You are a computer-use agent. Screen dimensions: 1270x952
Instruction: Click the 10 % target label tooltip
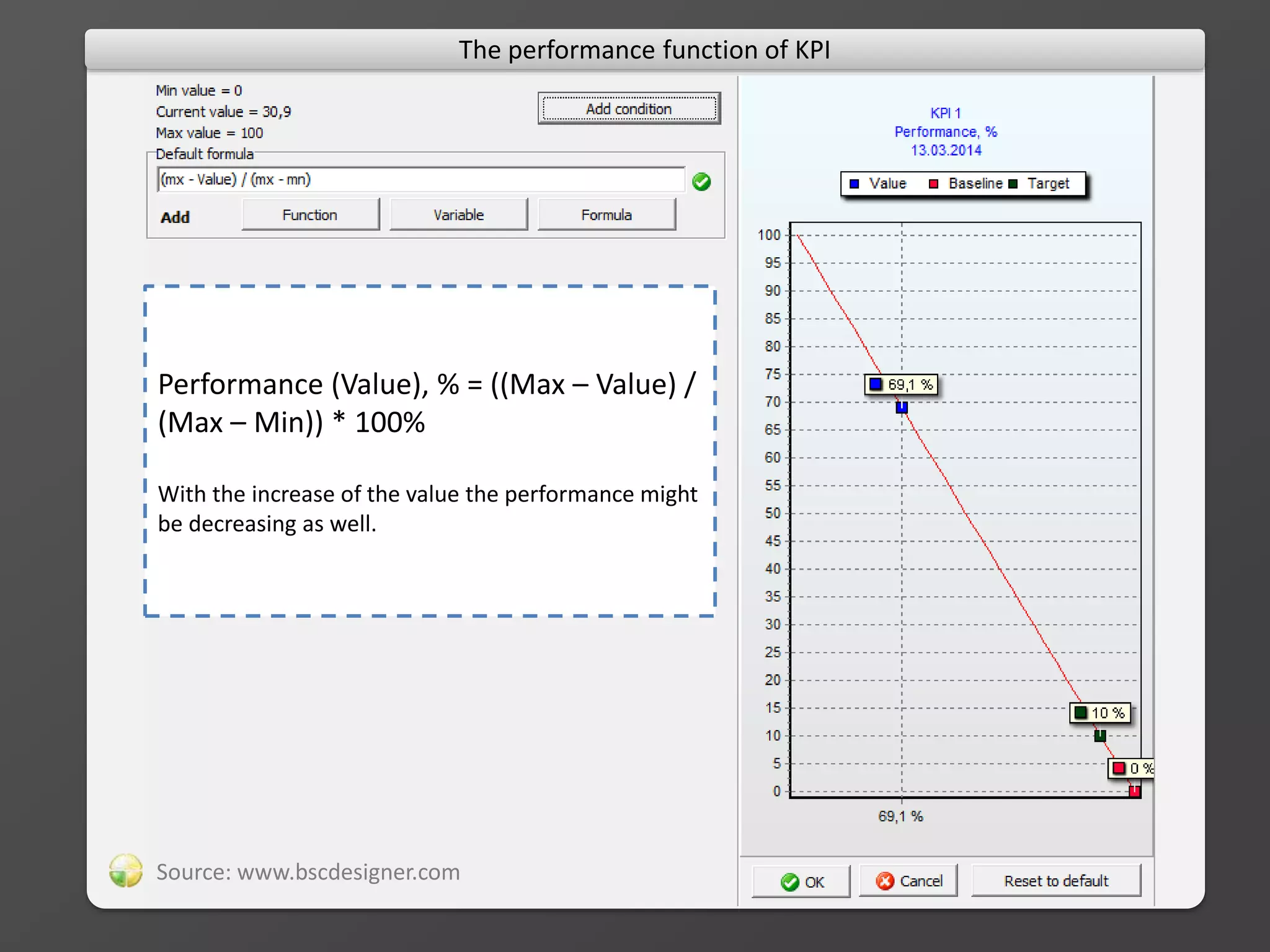tap(1101, 713)
